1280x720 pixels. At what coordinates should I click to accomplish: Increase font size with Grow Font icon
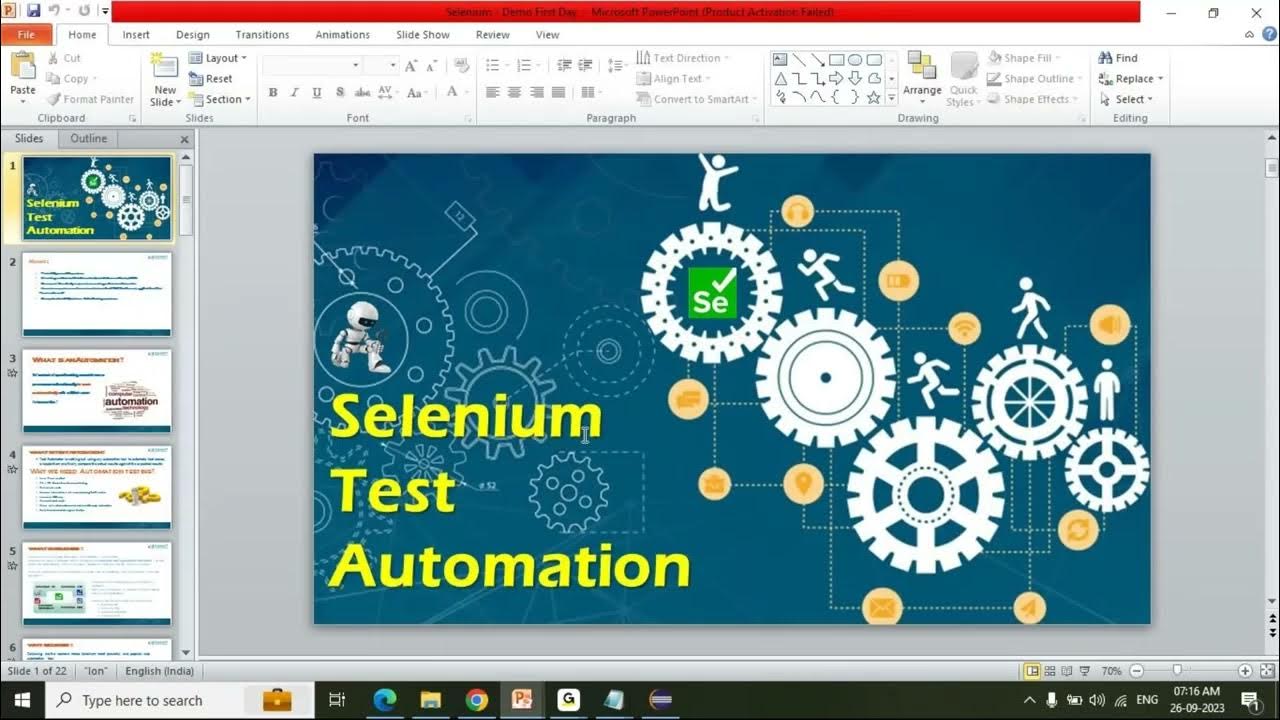point(411,65)
